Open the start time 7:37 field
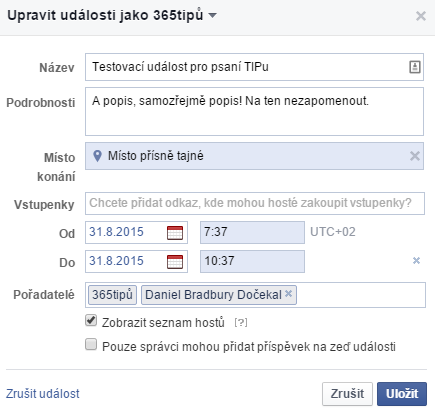The width and height of the screenshot is (435, 417). click(252, 232)
